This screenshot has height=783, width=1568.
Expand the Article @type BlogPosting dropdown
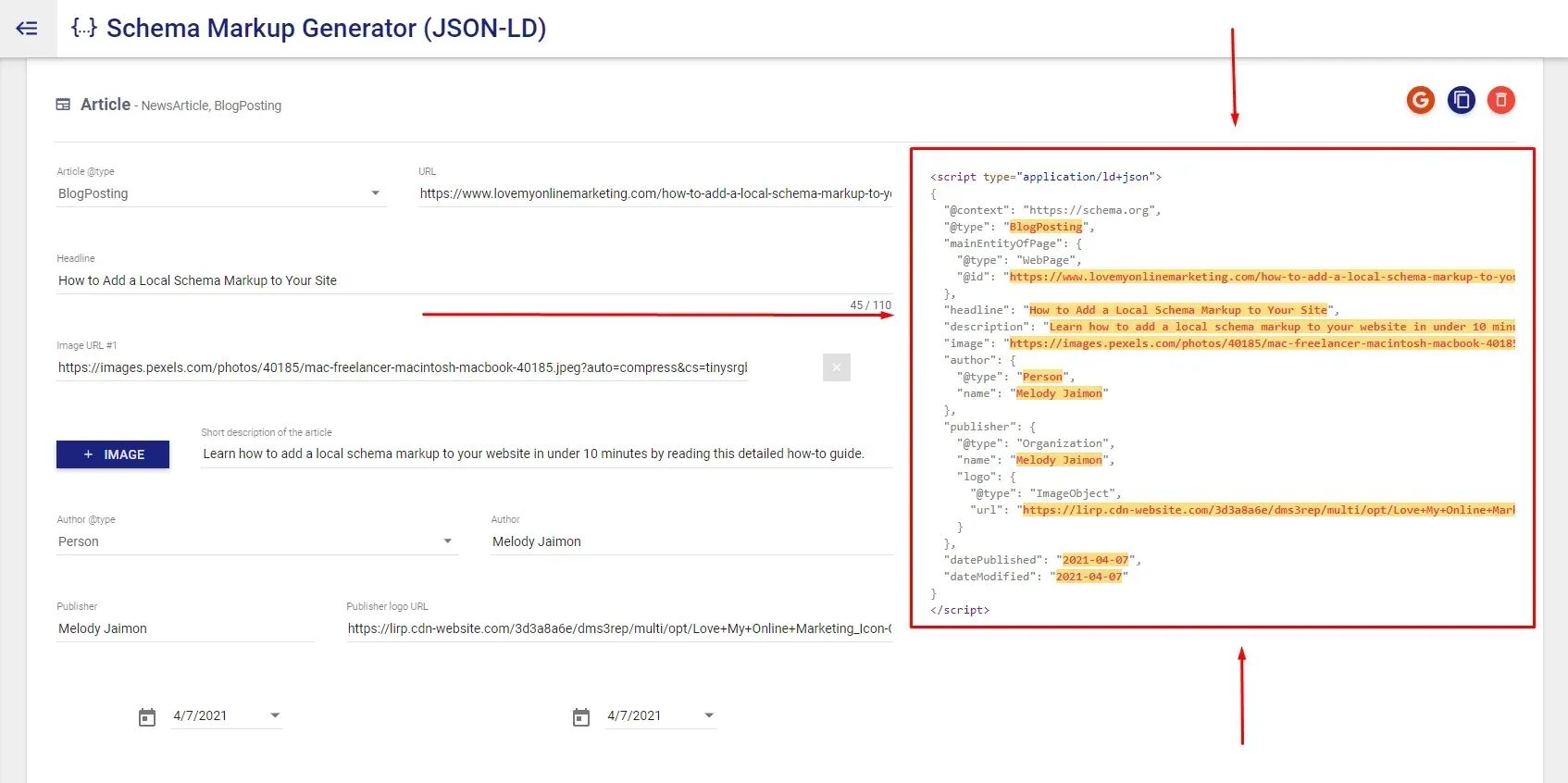(221, 193)
